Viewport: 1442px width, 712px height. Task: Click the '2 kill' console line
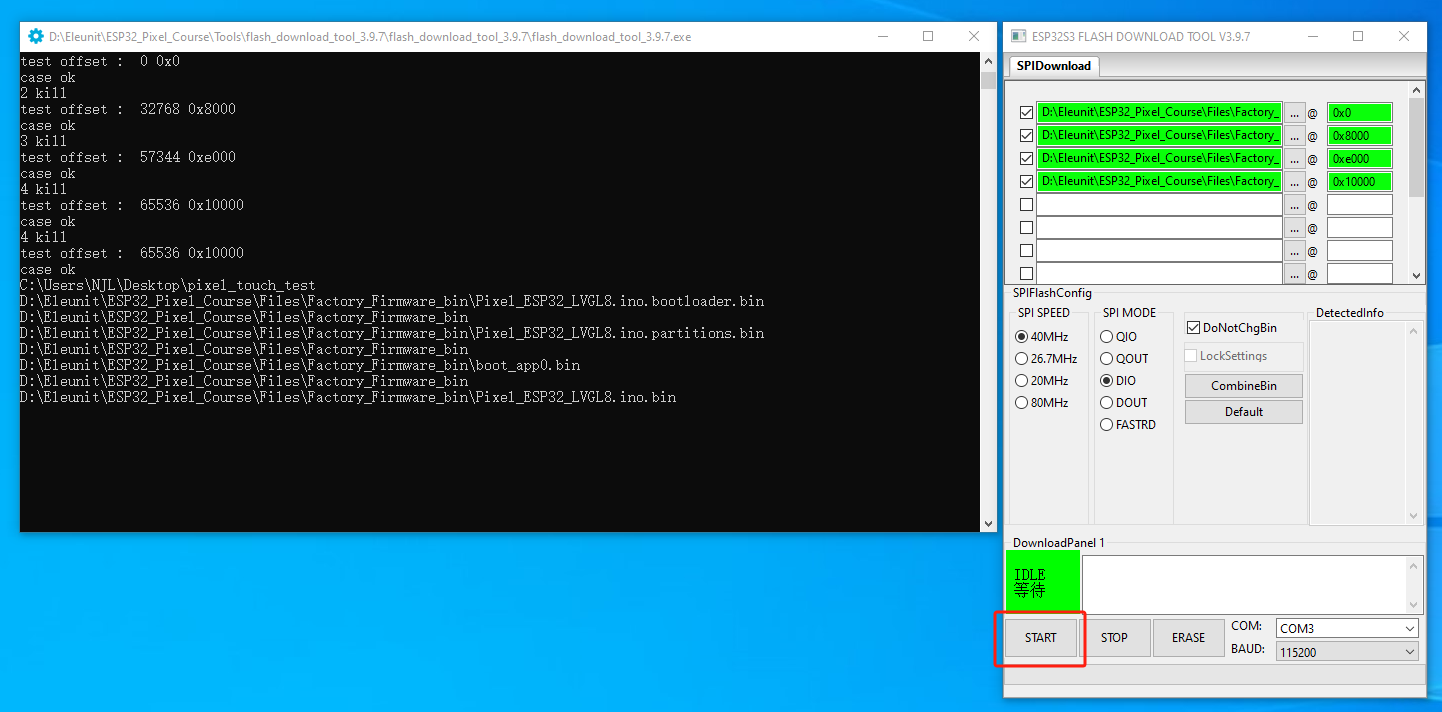(x=43, y=93)
